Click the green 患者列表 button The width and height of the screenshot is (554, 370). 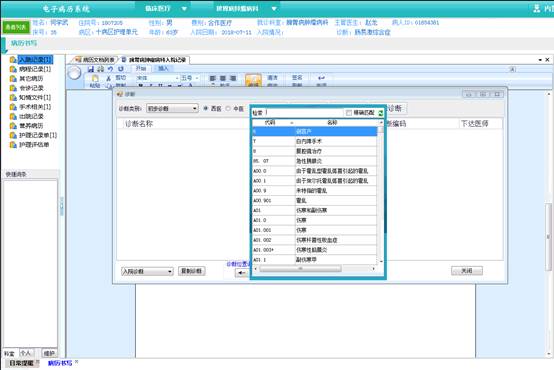pos(16,27)
